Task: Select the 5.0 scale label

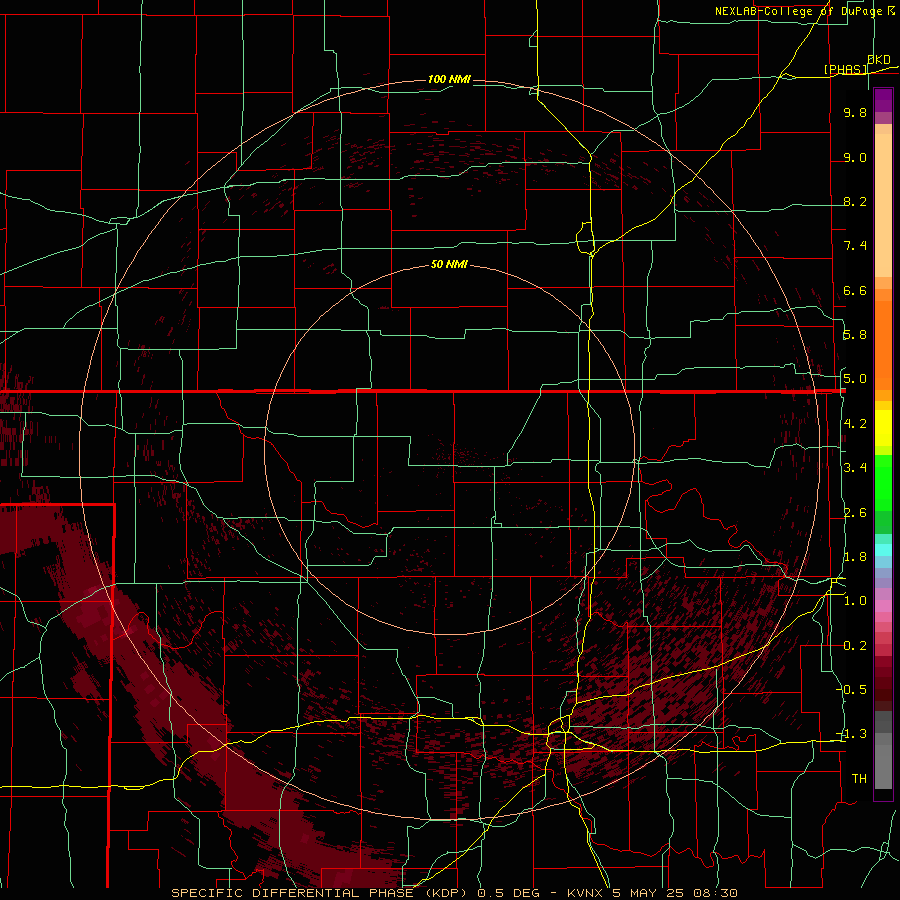Action: [855, 379]
